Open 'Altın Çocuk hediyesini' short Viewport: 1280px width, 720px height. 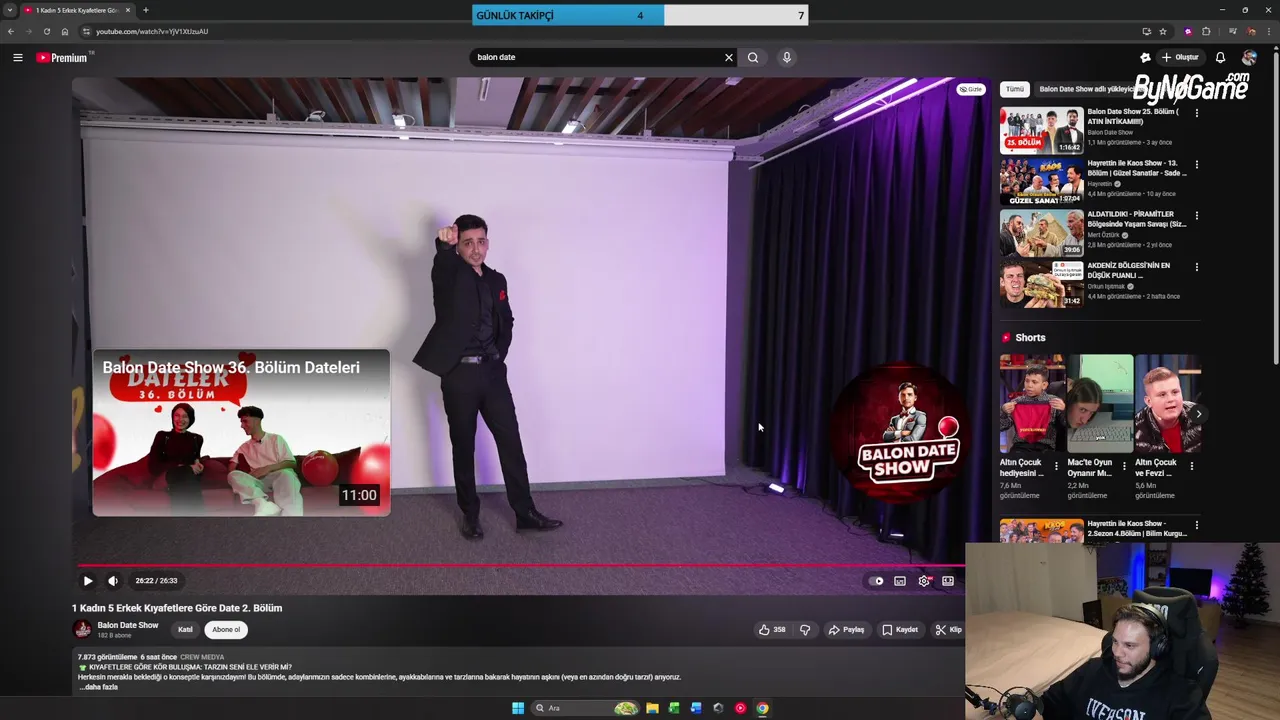pos(1032,403)
